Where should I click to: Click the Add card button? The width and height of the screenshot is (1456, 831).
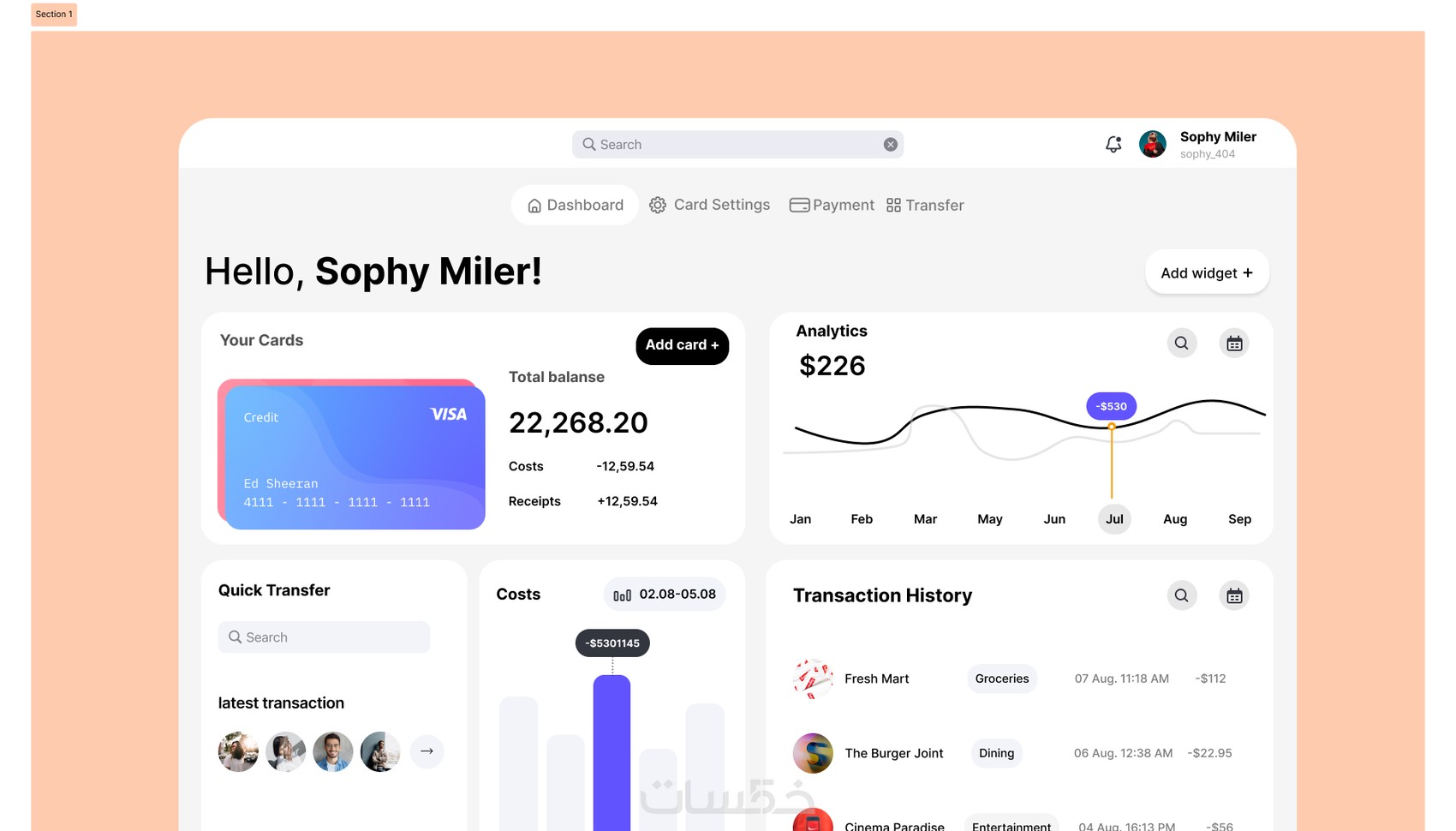682,345
